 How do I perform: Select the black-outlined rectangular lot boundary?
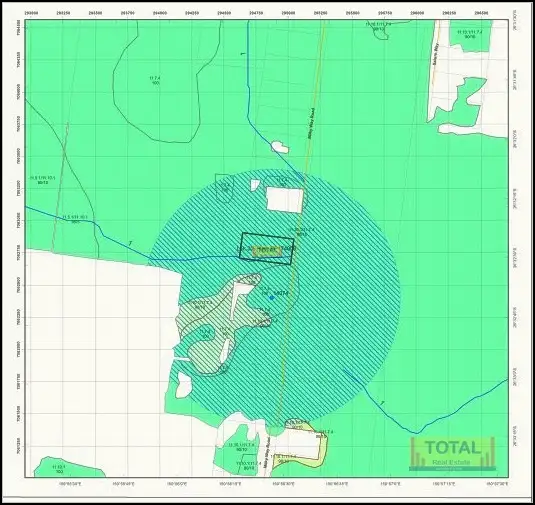click(x=266, y=248)
